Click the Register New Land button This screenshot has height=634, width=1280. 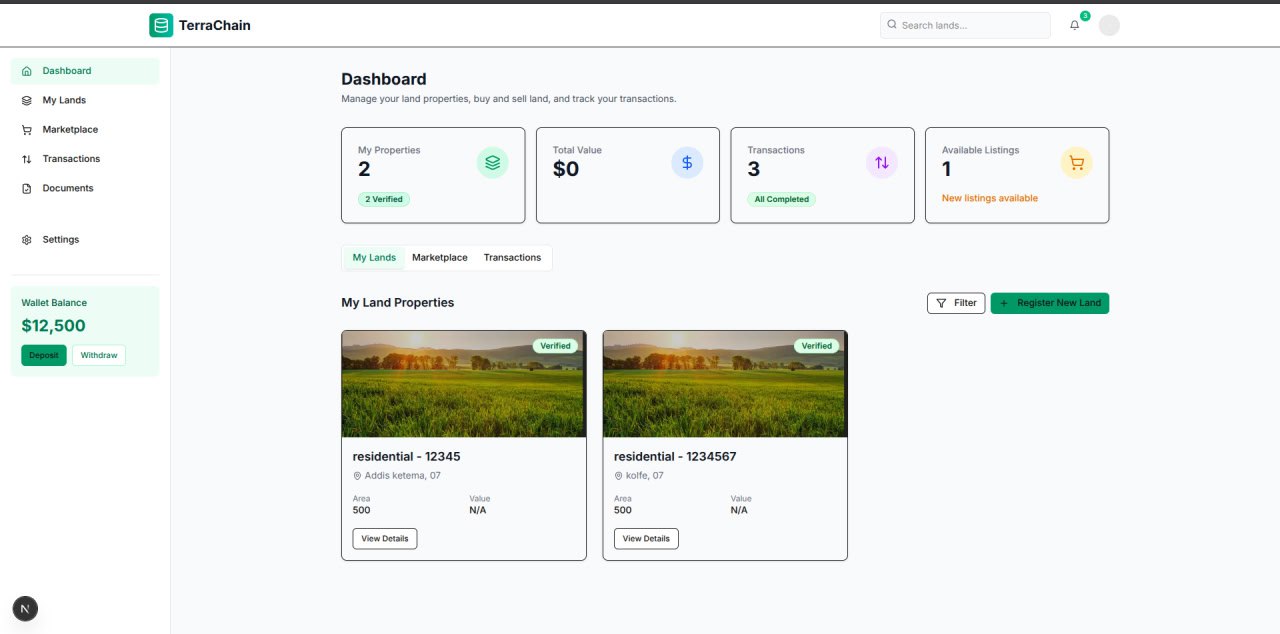tap(1049, 302)
